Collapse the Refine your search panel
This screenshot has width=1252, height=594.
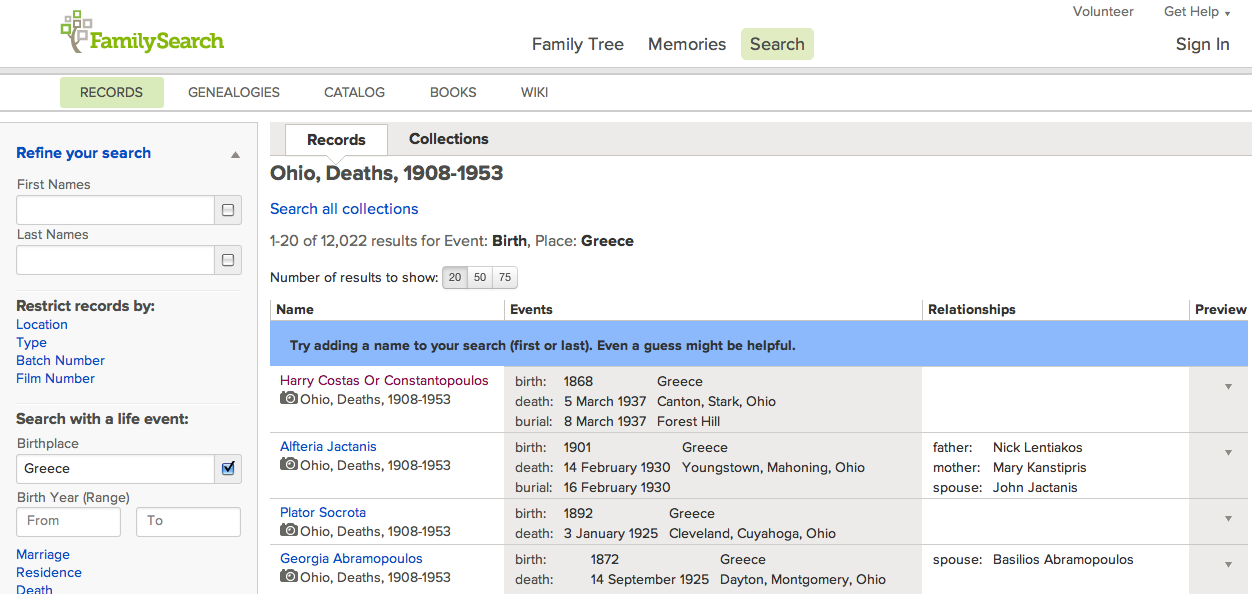(235, 155)
